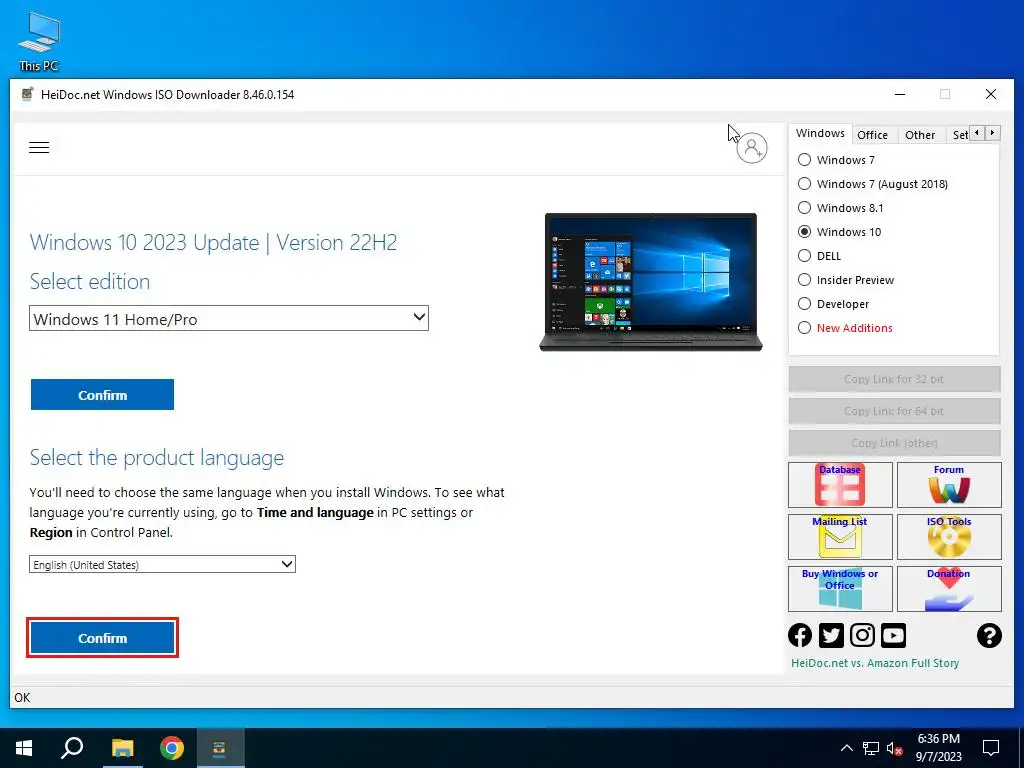The height and width of the screenshot is (768, 1024).
Task: Select the DELL radio button
Action: coord(805,256)
